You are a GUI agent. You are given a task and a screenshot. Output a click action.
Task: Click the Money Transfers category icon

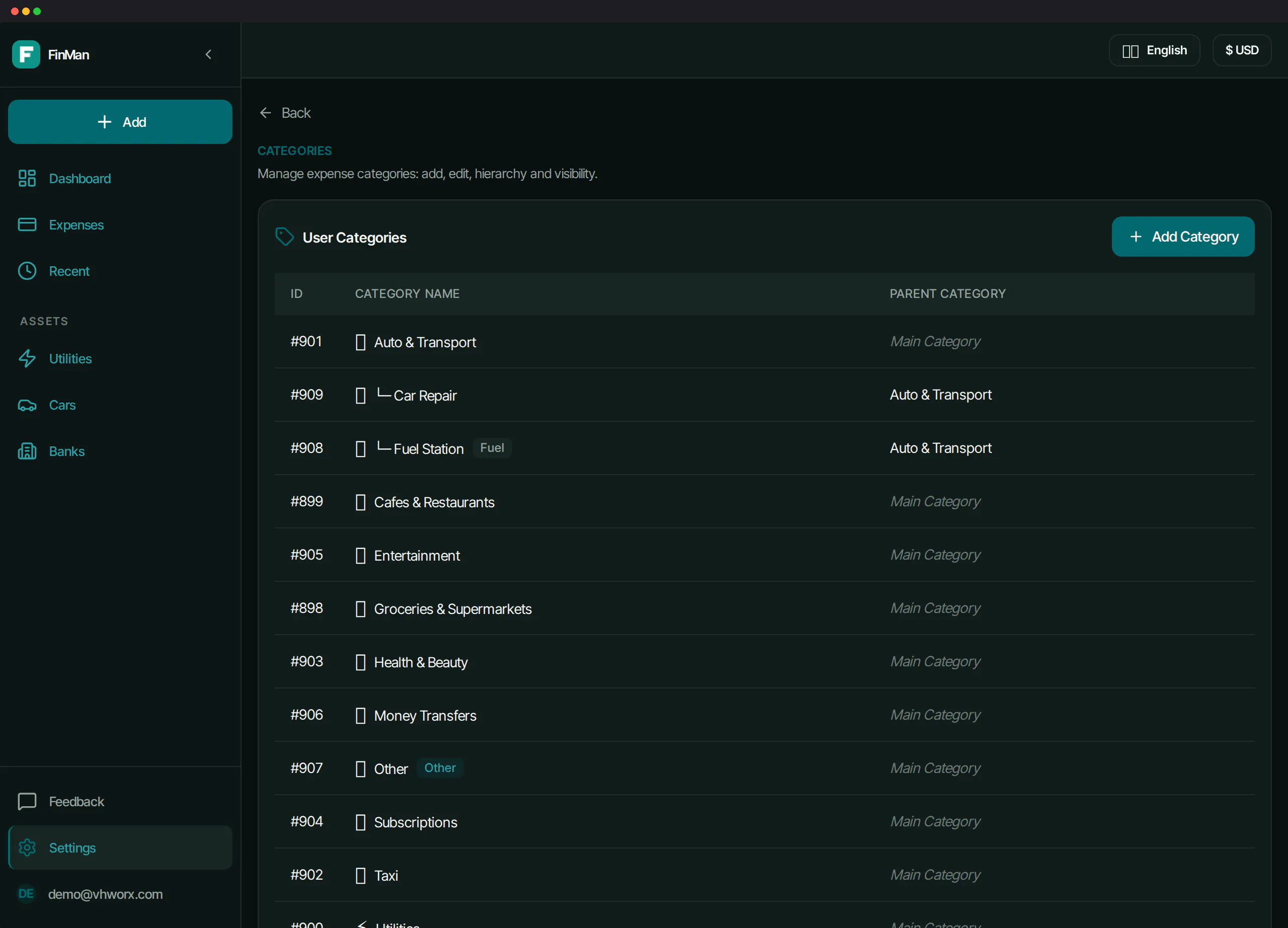click(x=360, y=716)
